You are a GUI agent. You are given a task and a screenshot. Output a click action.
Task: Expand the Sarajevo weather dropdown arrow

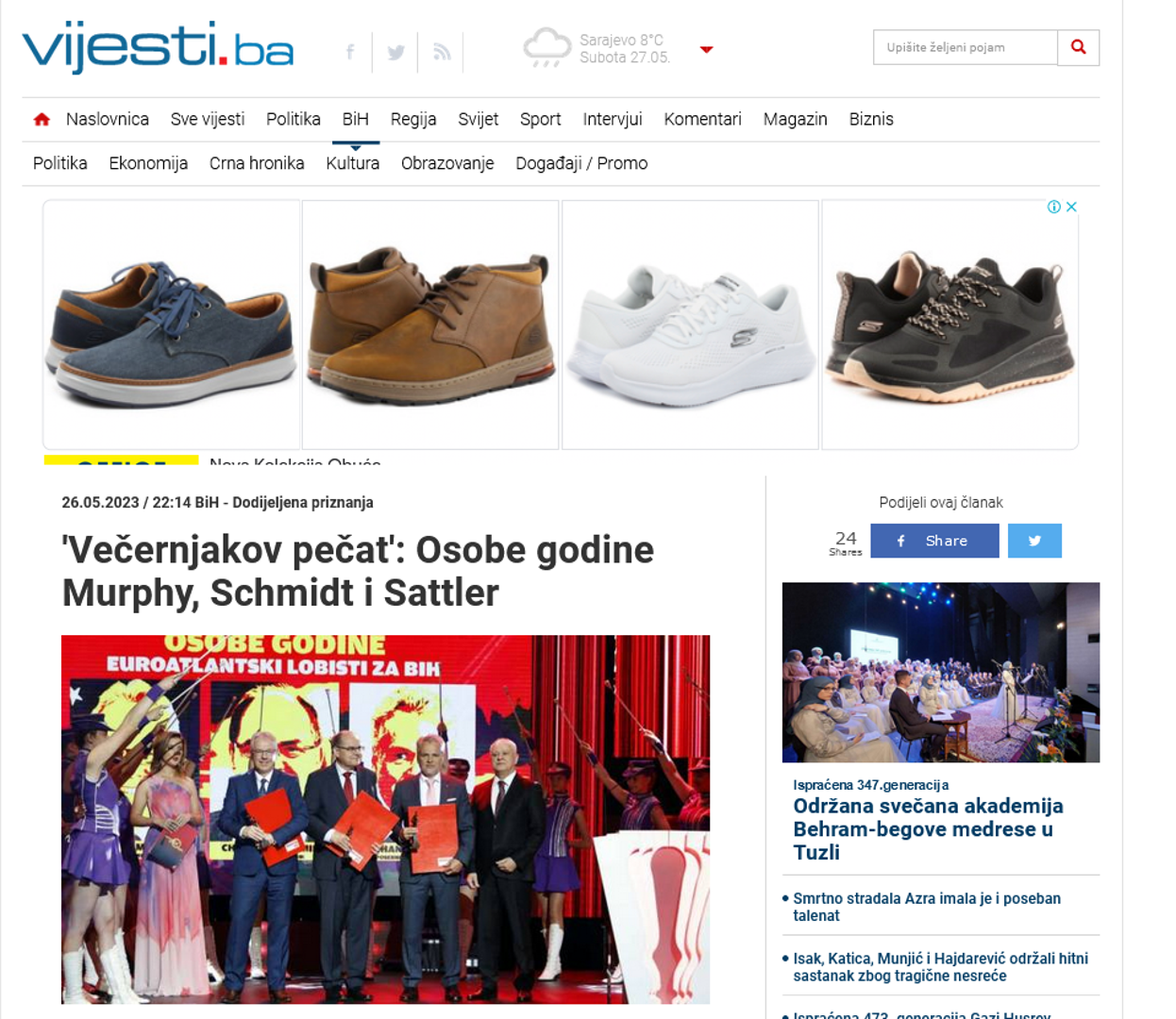point(706,49)
